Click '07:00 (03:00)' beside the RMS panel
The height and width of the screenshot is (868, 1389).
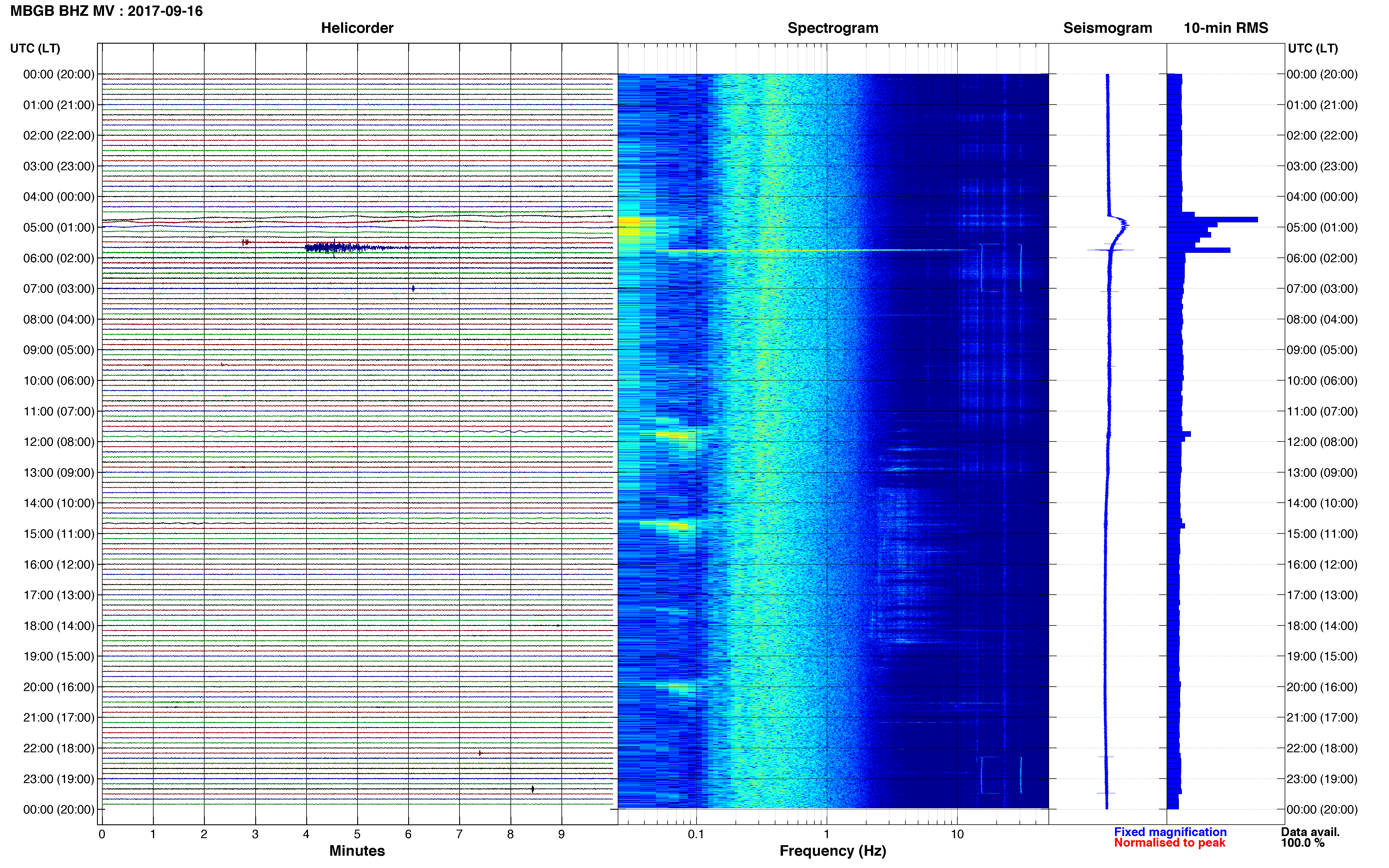[1322, 289]
